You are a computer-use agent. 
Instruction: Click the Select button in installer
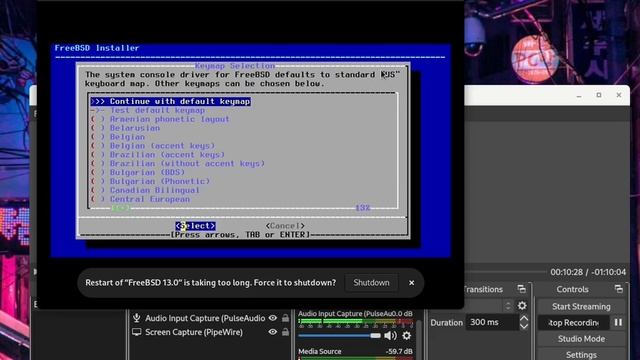click(196, 226)
